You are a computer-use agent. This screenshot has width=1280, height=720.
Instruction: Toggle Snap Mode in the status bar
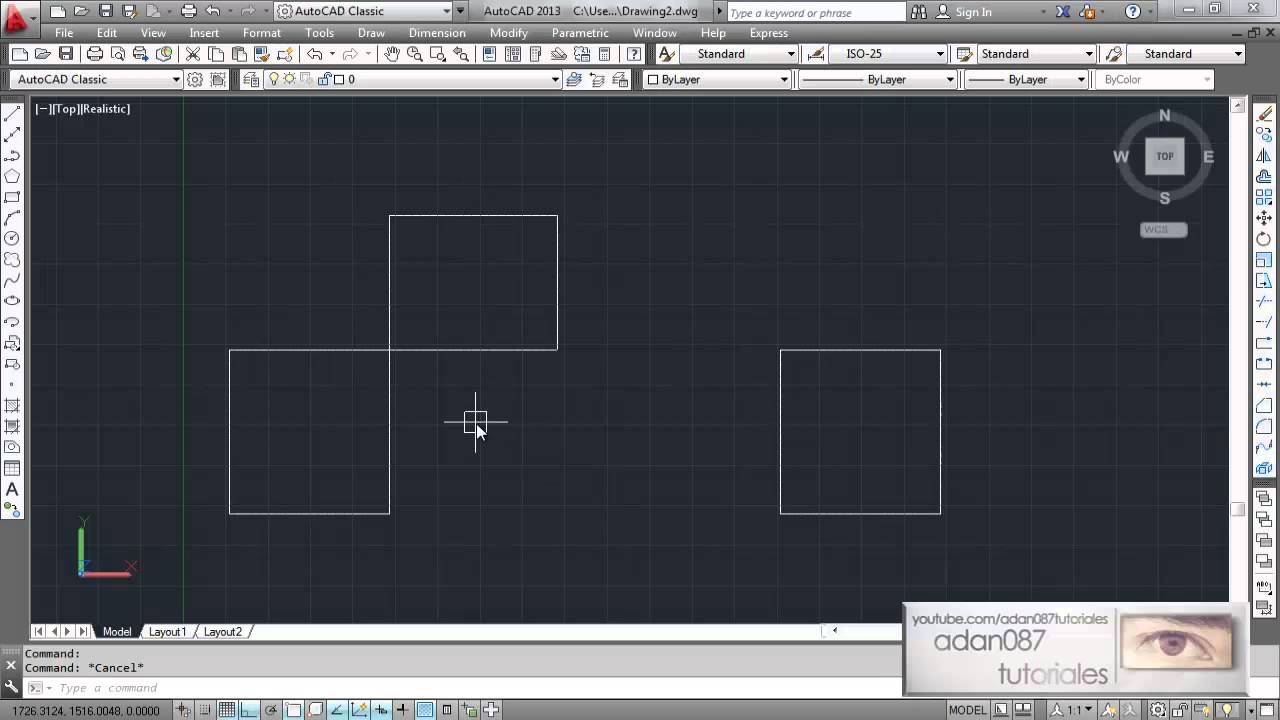[x=205, y=710]
